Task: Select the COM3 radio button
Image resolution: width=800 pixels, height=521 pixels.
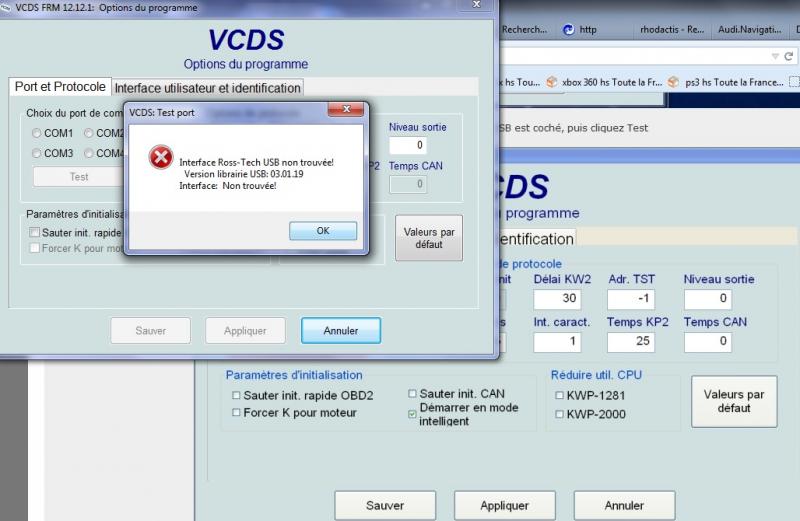Action: (x=36, y=153)
